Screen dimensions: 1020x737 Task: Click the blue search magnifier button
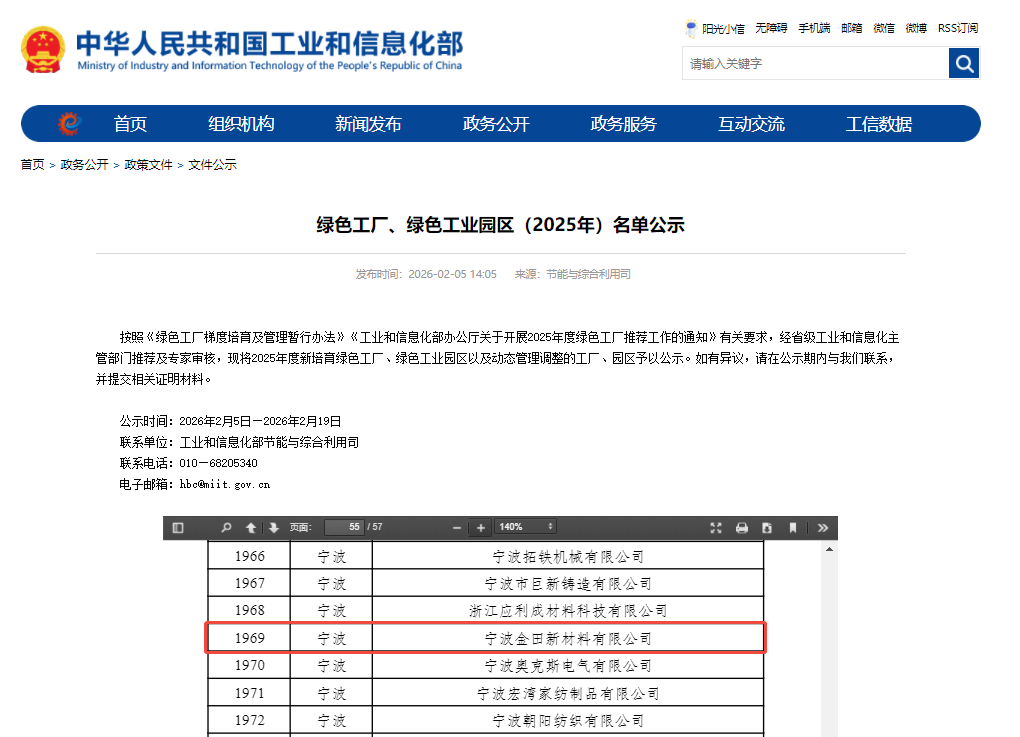(964, 64)
